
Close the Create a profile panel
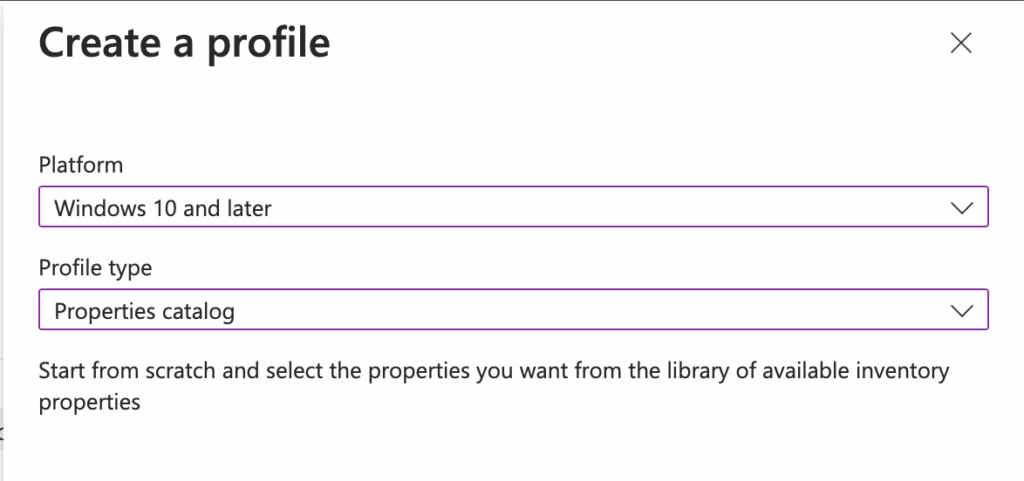960,43
